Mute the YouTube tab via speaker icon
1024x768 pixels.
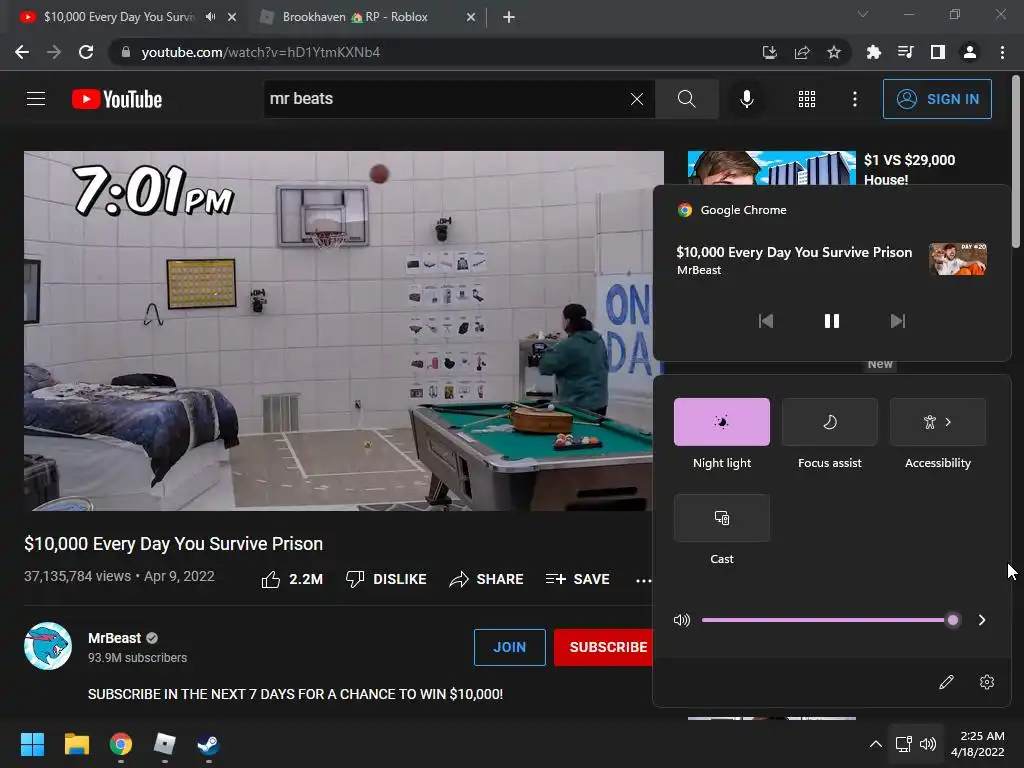(210, 17)
